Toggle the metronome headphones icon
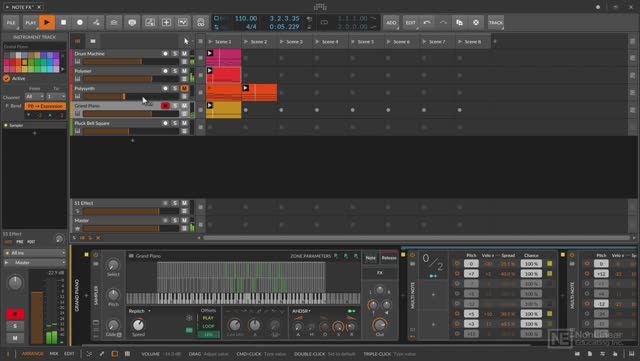 (200, 22)
